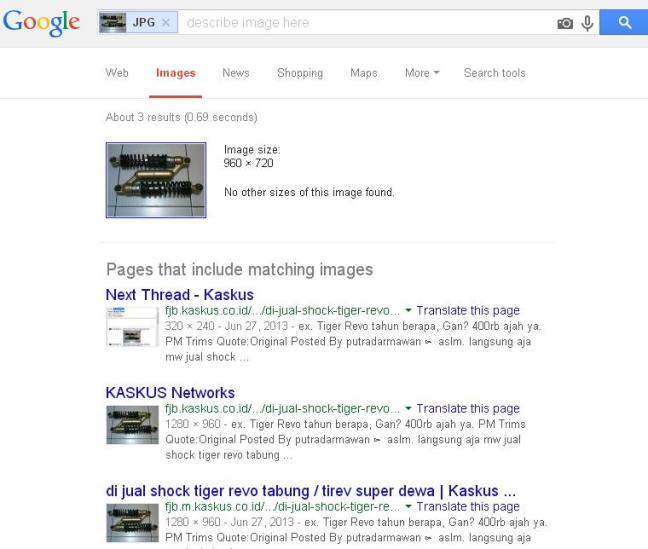Translate this page for Next Thread - Kaskus
Image resolution: width=648 pixels, height=549 pixels.
(468, 310)
